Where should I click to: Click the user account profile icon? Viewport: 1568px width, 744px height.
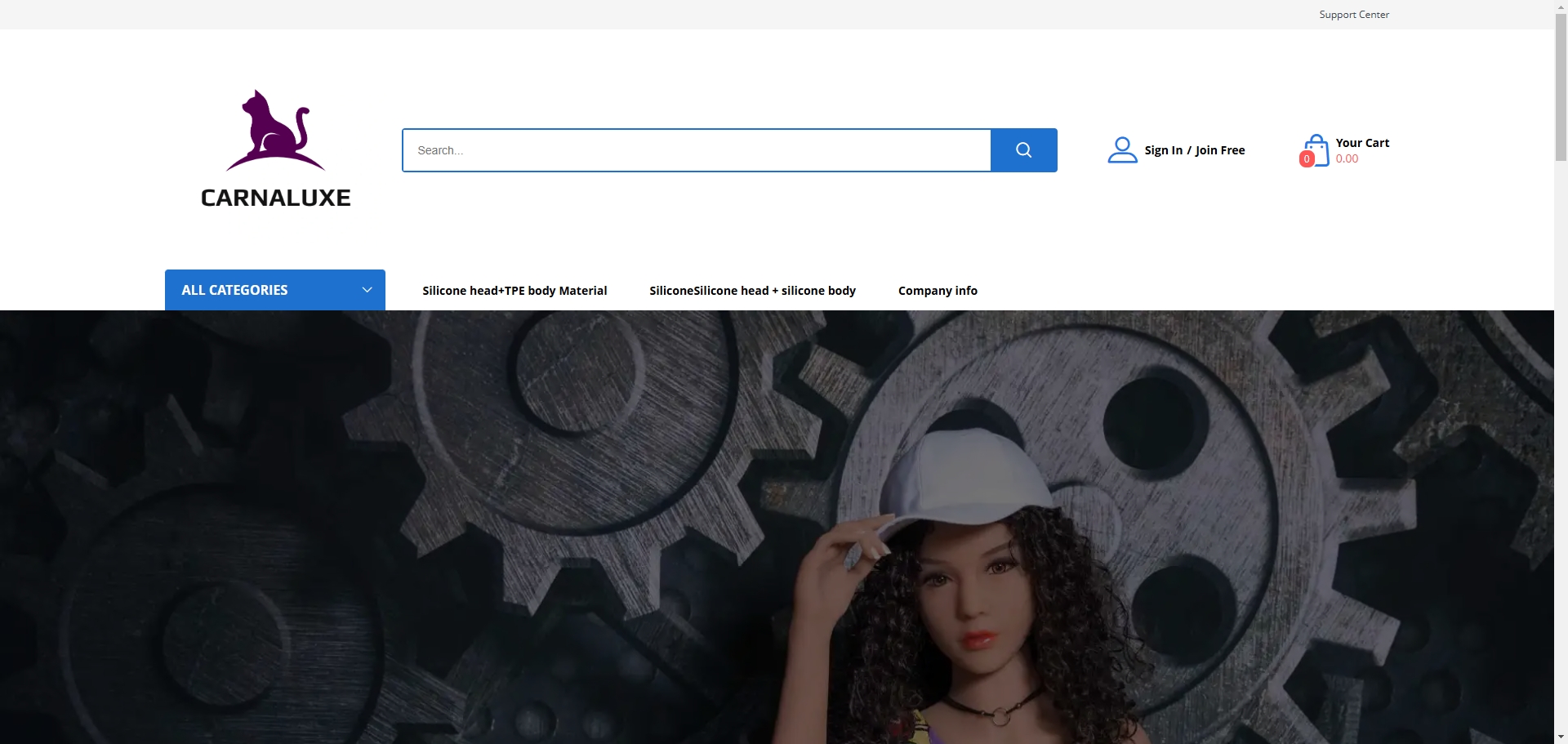1122,150
